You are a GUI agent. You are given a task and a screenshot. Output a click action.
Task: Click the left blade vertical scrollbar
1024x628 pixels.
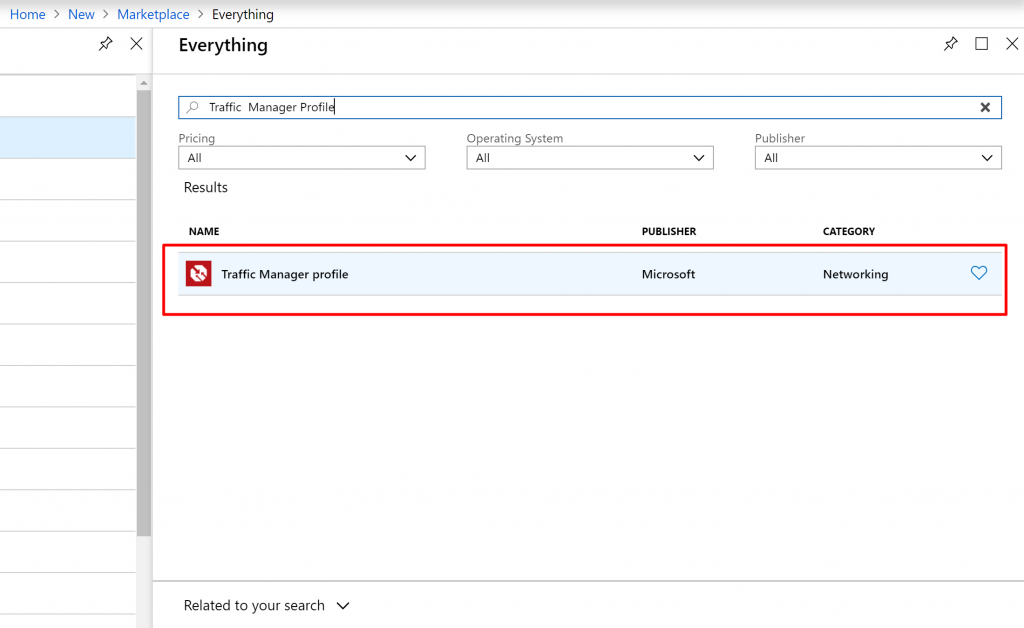(x=144, y=313)
